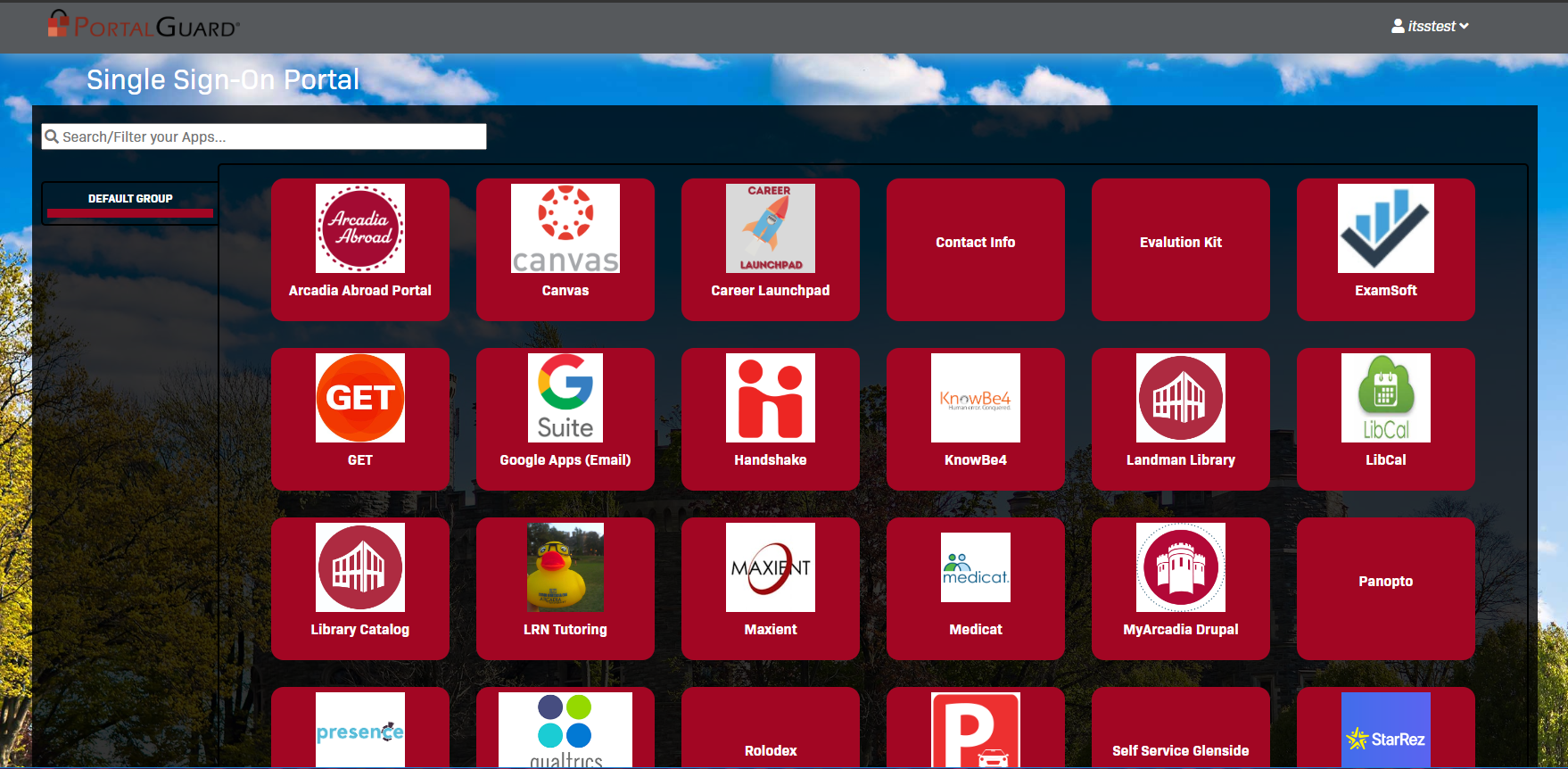Screen dimensions: 1568x769
Task: Click the LibCal label text
Action: [1386, 460]
